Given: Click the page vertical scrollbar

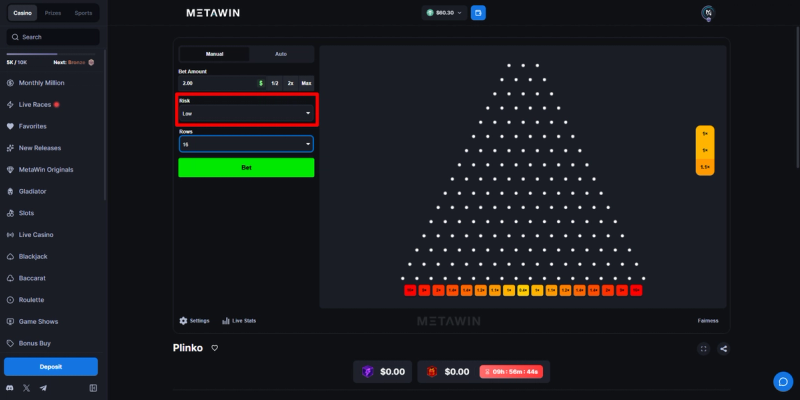Looking at the screenshot, I should tap(797, 98).
